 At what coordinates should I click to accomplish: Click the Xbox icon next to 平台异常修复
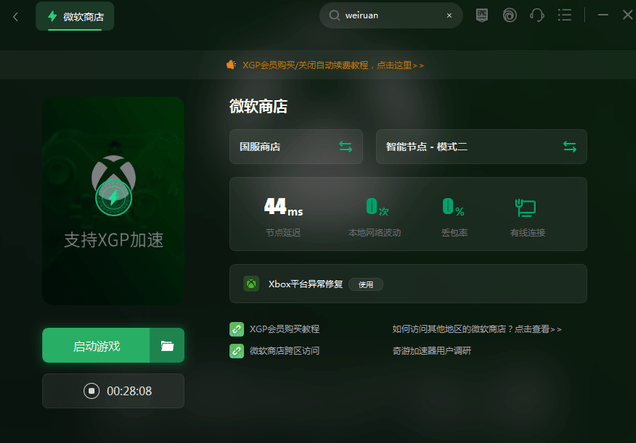[251, 284]
